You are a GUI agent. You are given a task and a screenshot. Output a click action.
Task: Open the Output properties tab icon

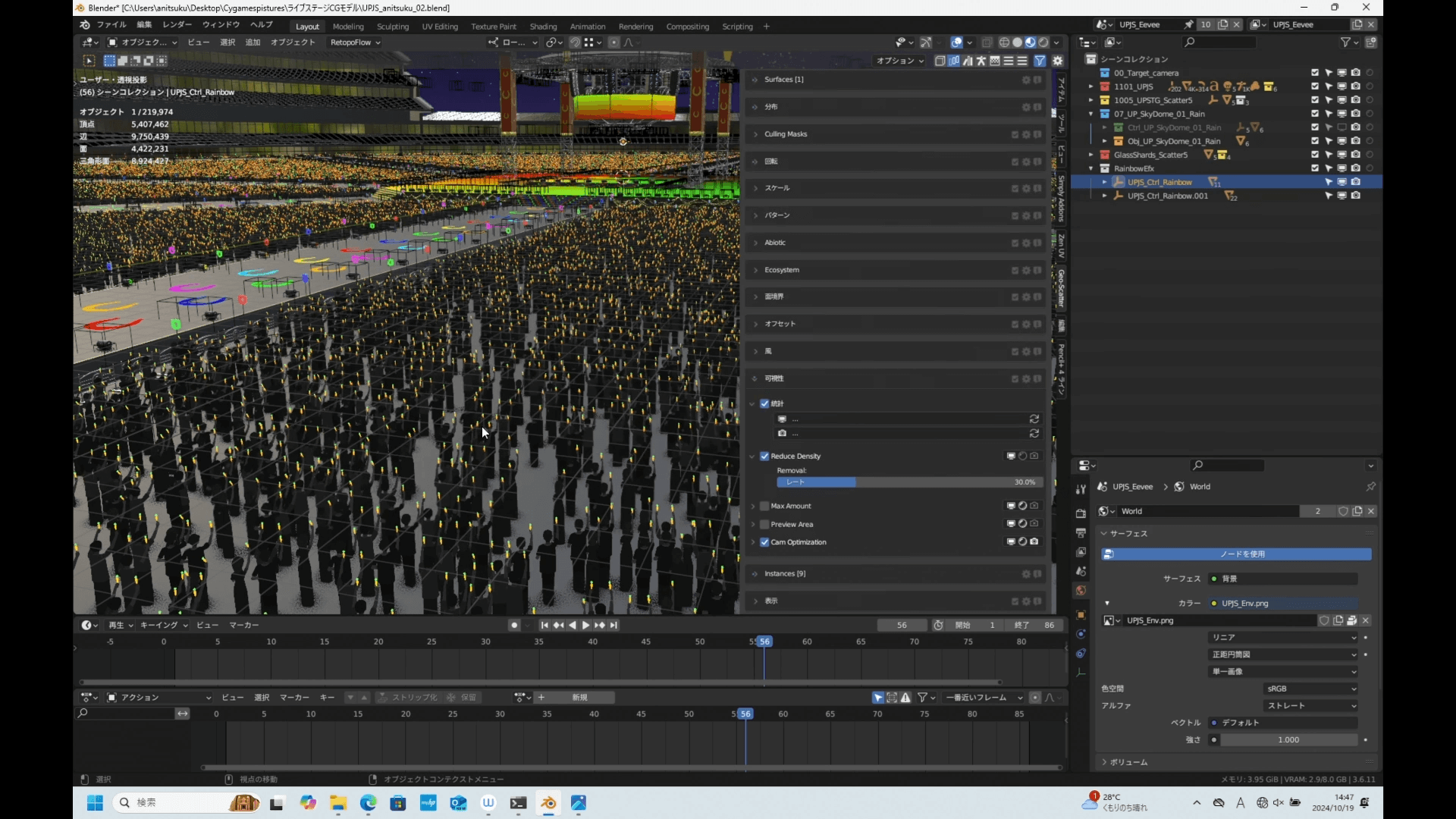pos(1081,533)
